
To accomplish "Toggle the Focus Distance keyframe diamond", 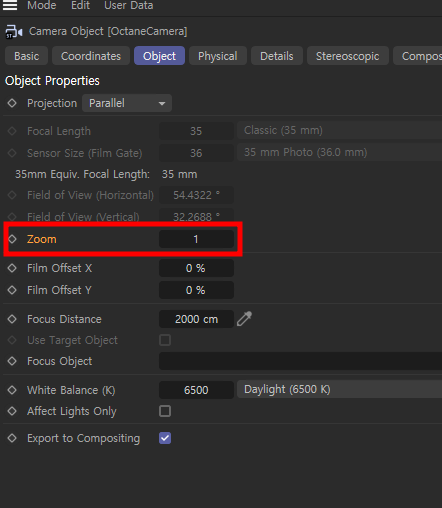I will (x=12, y=319).
